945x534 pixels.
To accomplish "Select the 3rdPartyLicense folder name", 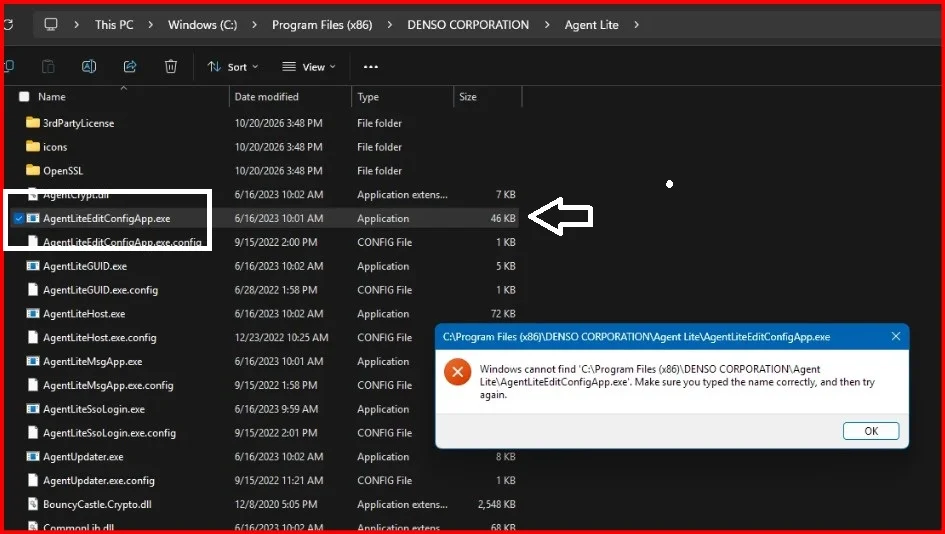I will click(78, 123).
